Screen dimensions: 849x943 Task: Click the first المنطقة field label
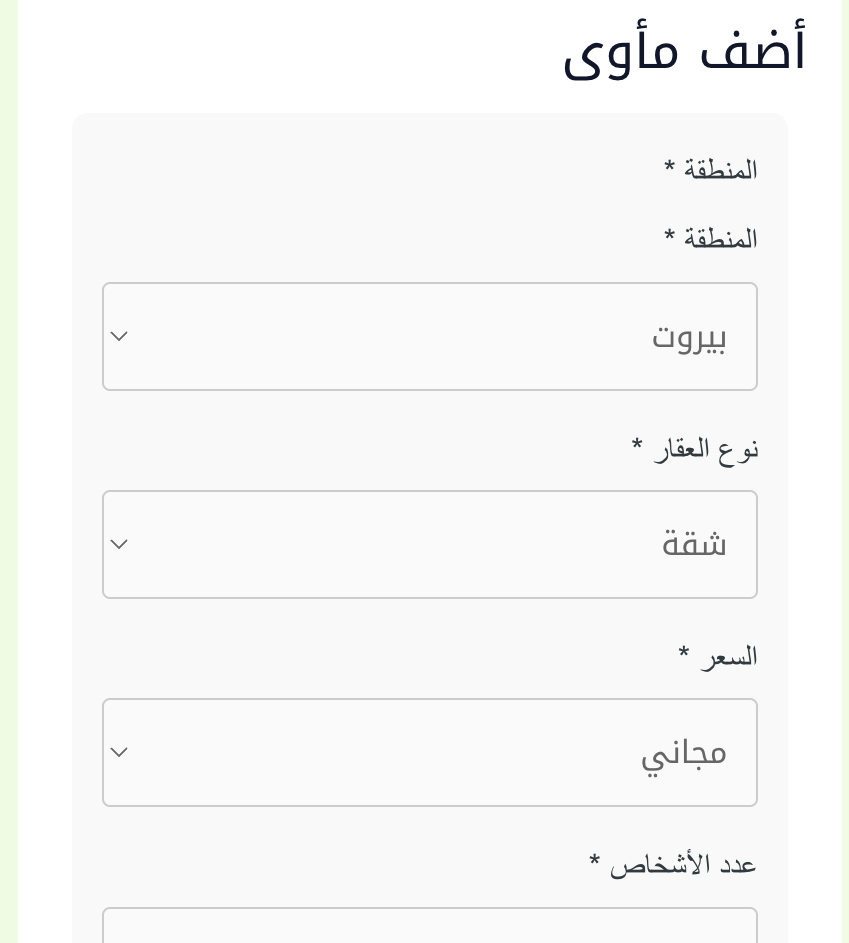(710, 169)
